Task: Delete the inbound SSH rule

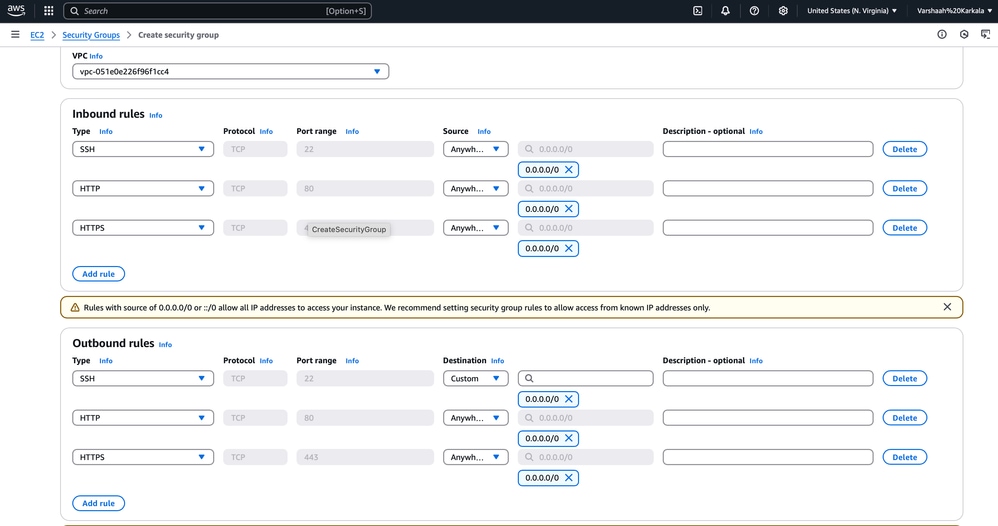Action: pyautogui.click(x=904, y=149)
